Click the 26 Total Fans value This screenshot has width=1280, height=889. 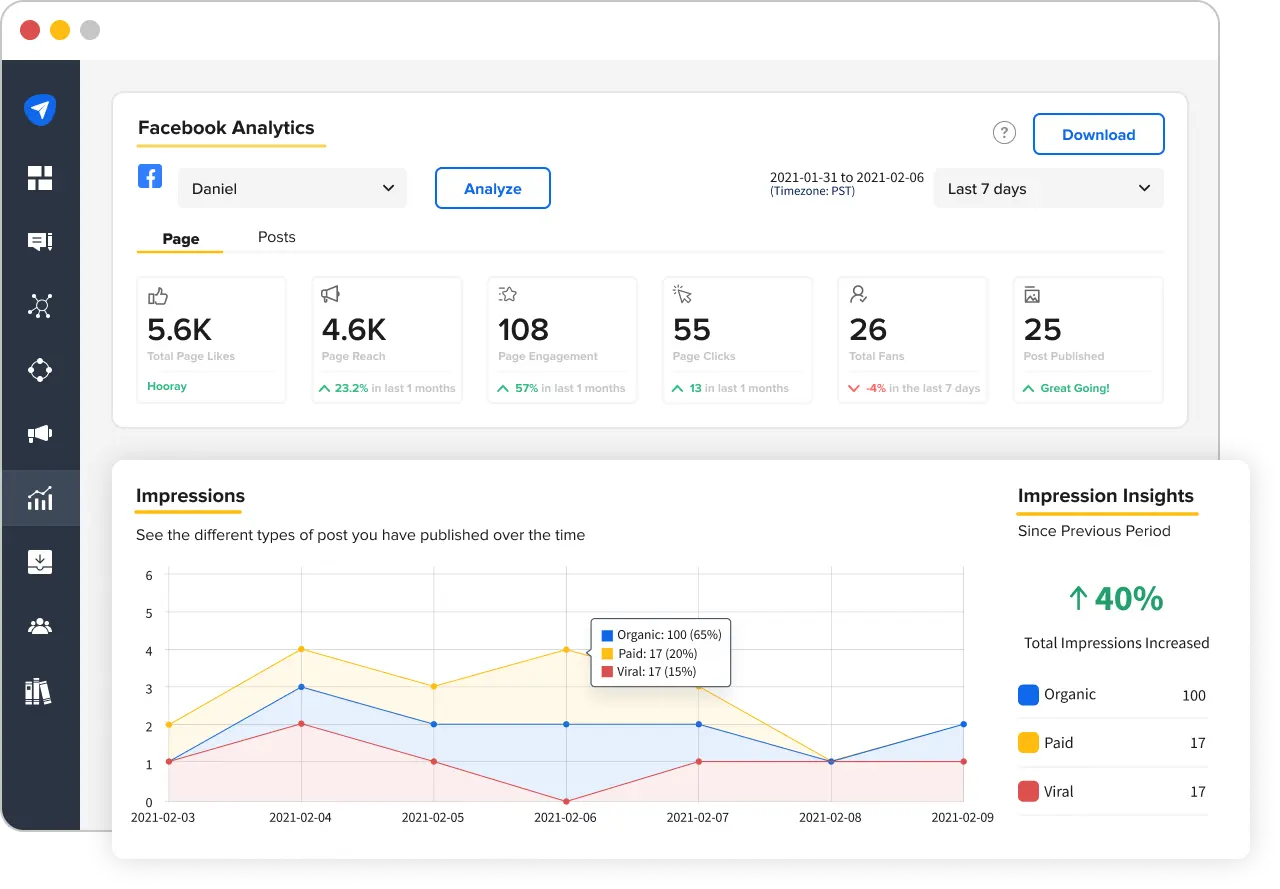coord(868,330)
